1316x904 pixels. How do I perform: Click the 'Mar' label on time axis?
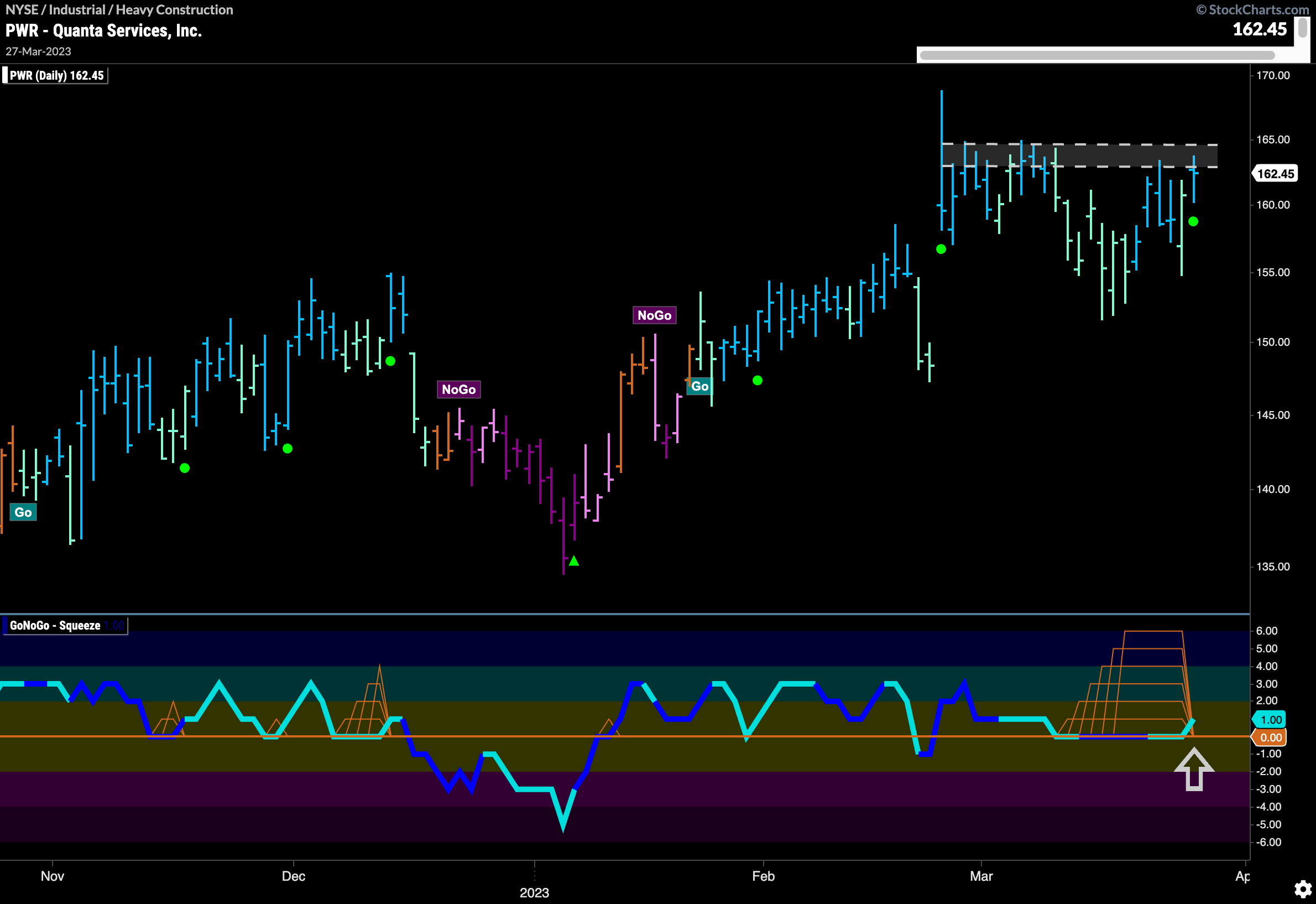(981, 876)
